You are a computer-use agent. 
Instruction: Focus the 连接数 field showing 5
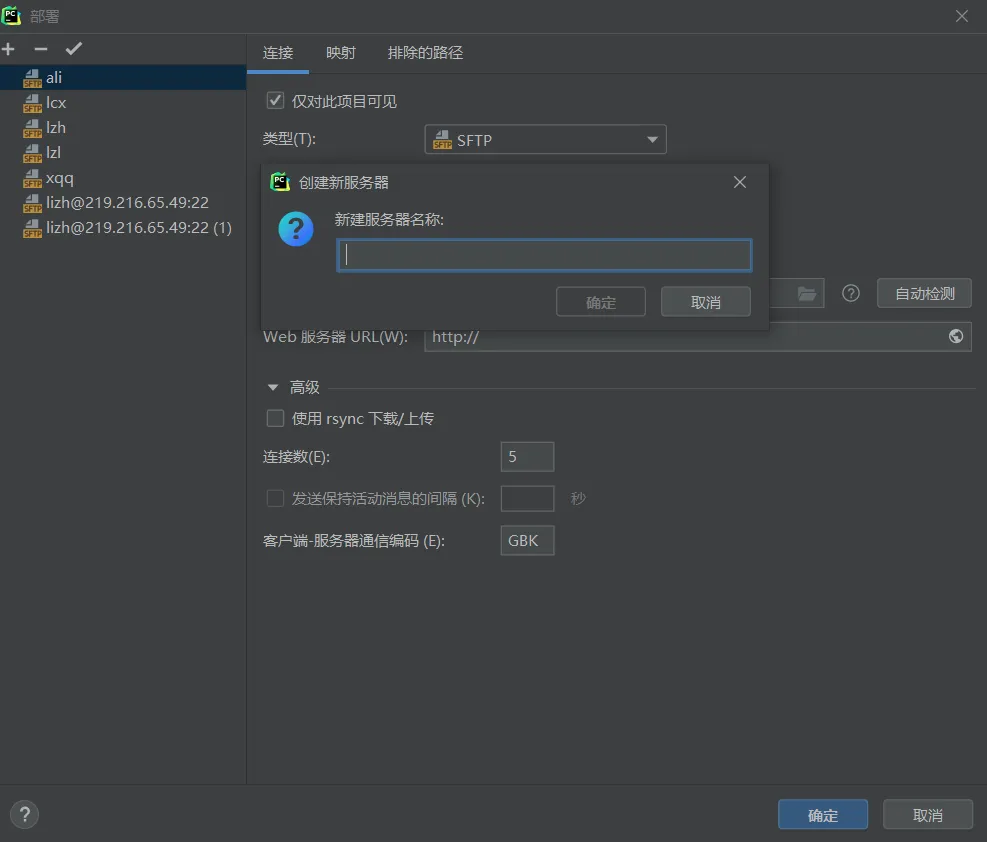point(527,456)
